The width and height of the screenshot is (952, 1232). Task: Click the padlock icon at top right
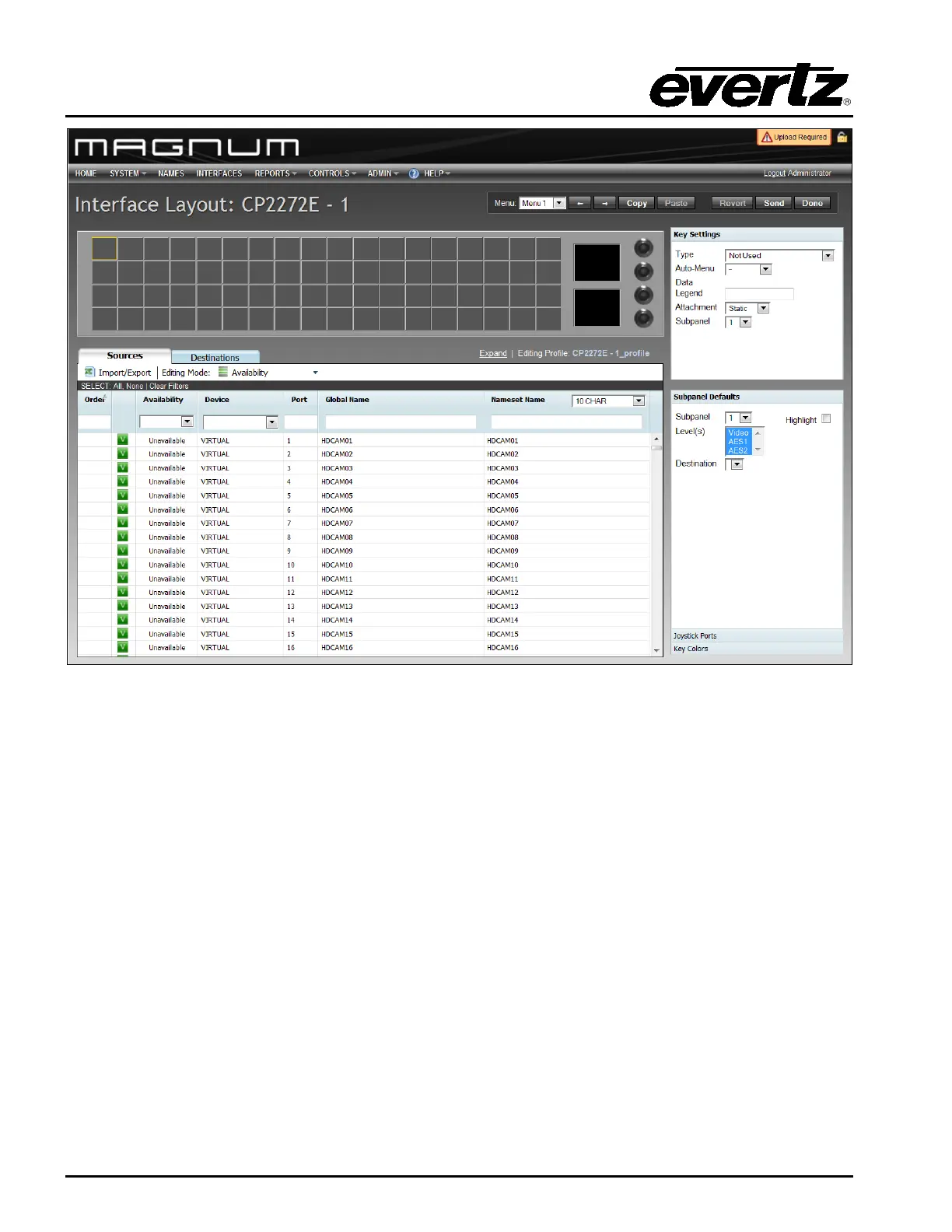tap(842, 137)
